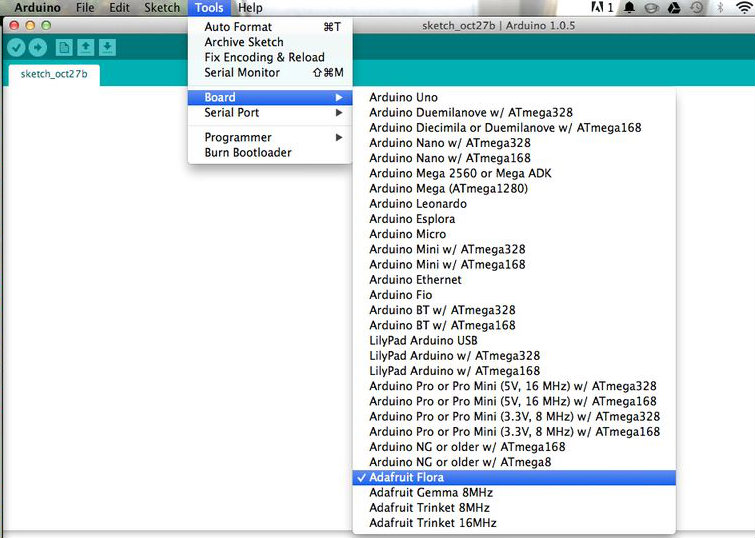
Task: Pick Arduino Mini w/ ATmega168
Action: tap(514, 264)
